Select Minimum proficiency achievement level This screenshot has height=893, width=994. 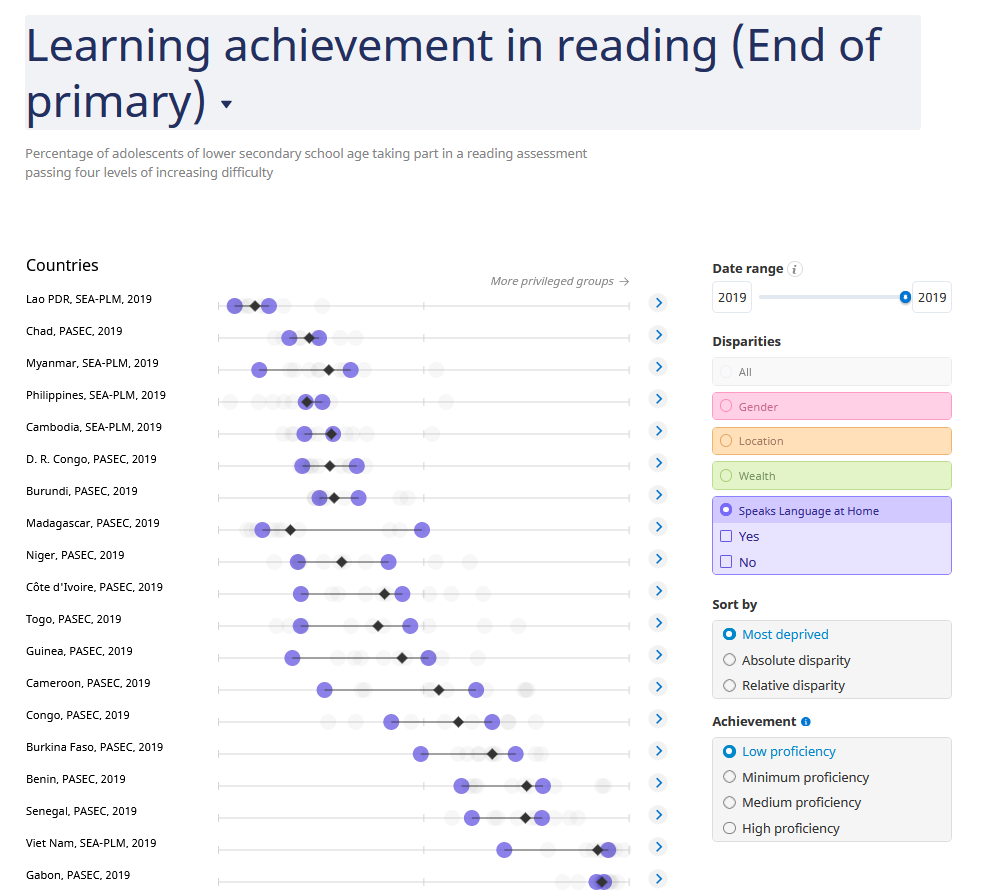(730, 777)
